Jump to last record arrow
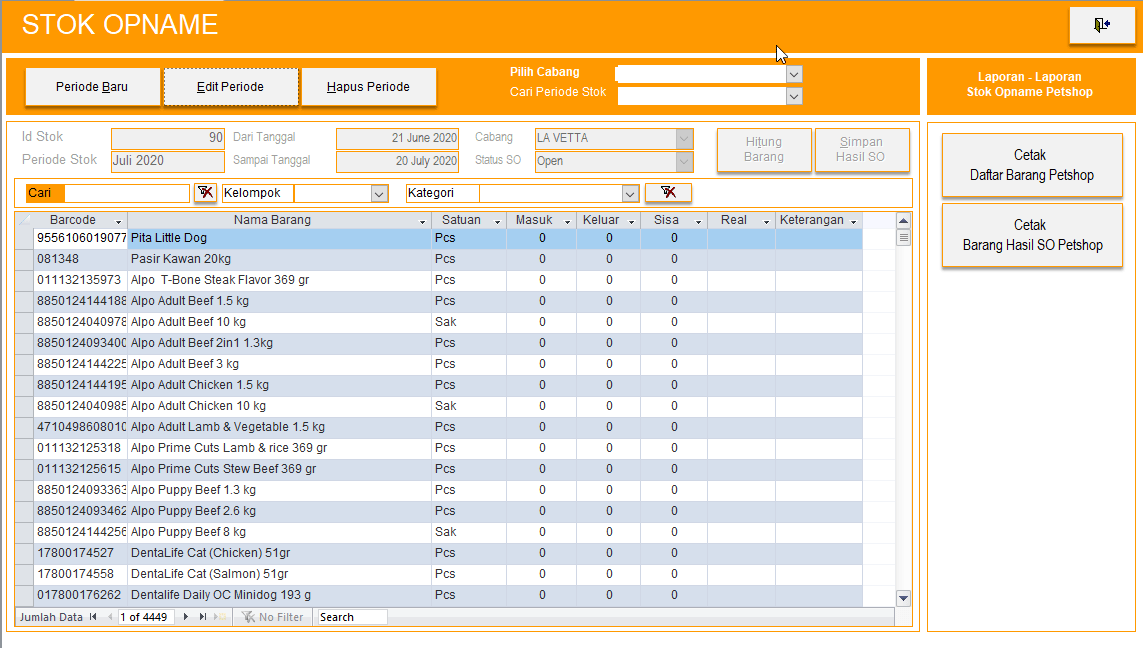Image resolution: width=1143 pixels, height=648 pixels. point(203,617)
